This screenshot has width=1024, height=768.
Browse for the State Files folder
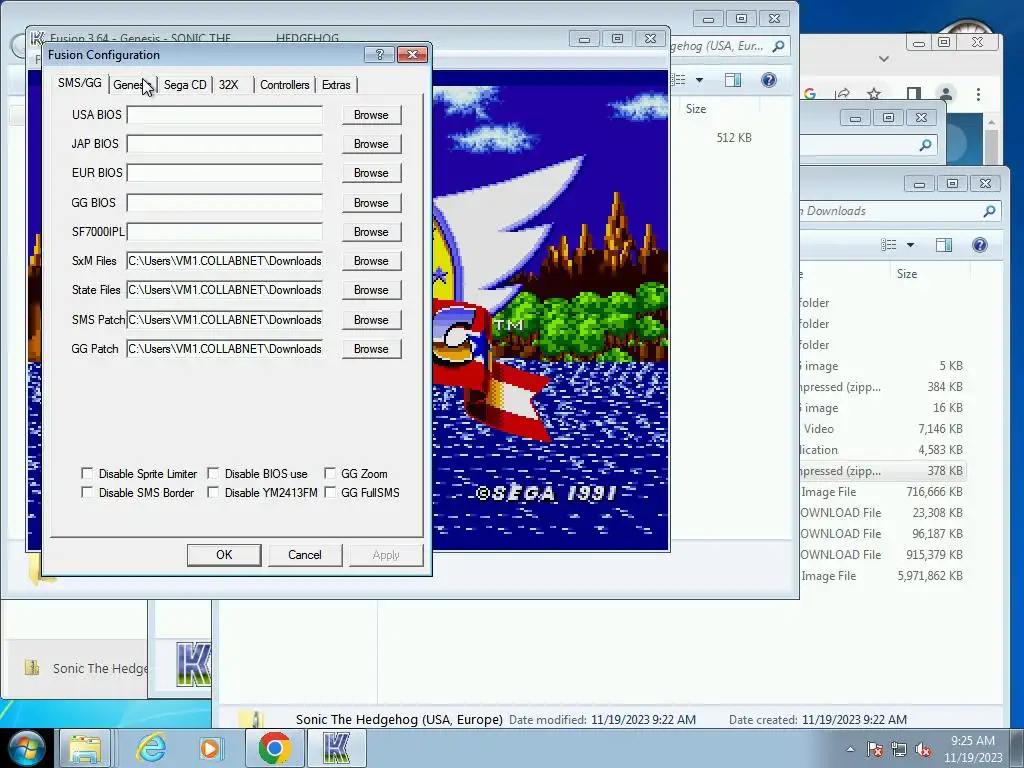(x=371, y=290)
